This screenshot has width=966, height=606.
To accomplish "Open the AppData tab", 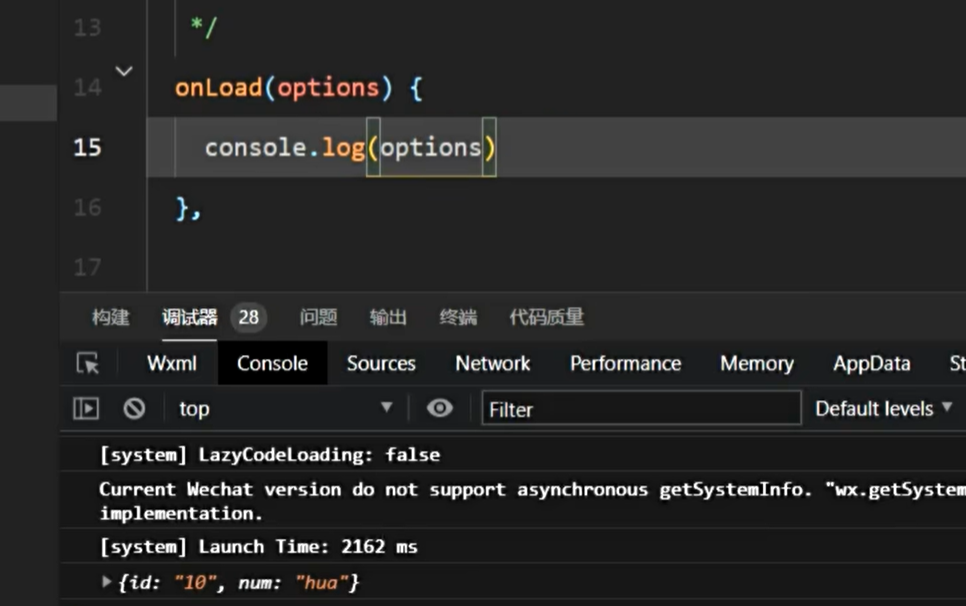I will [871, 364].
